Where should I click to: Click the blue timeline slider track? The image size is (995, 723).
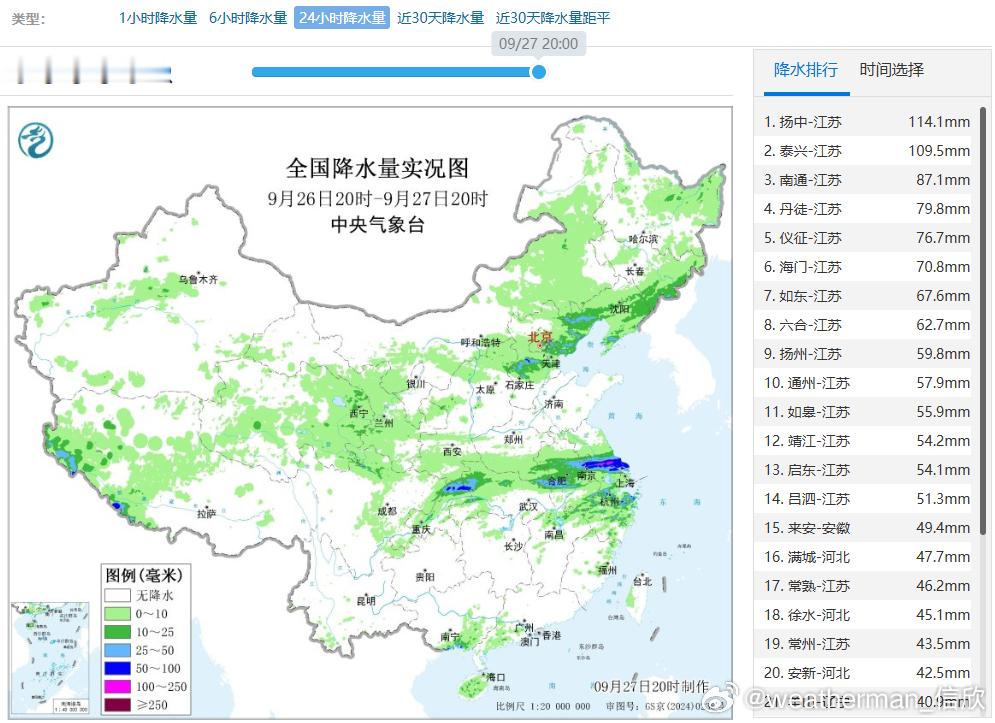click(393, 72)
